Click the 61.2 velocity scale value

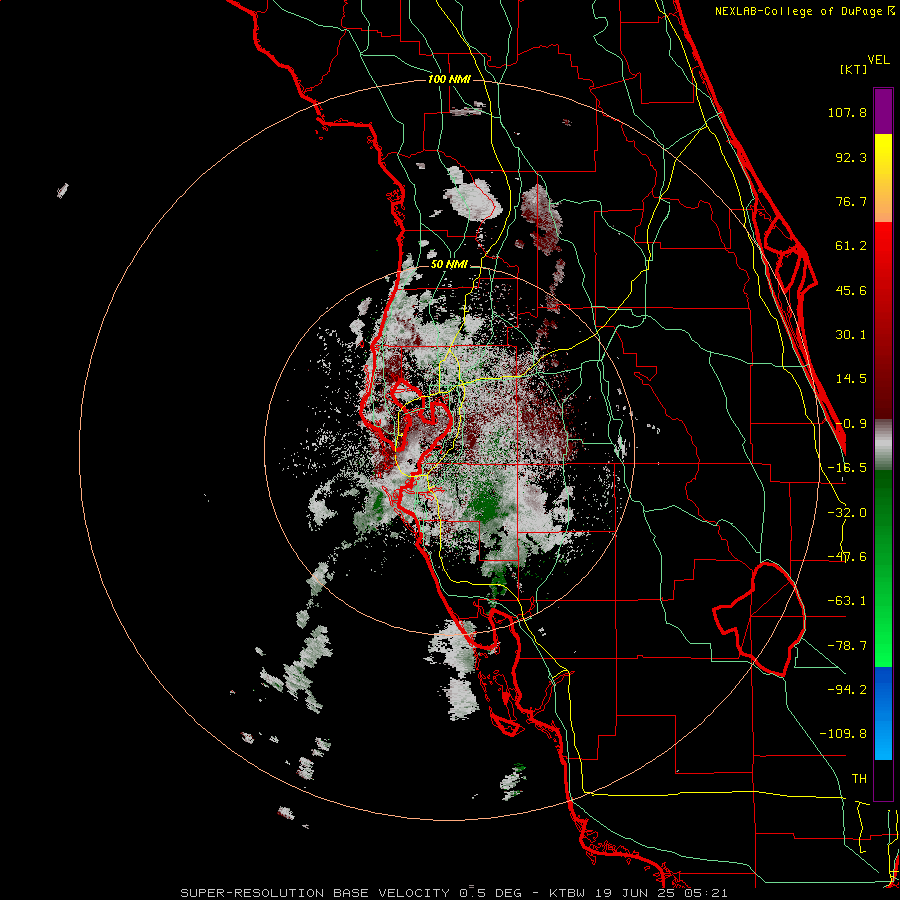coord(851,246)
